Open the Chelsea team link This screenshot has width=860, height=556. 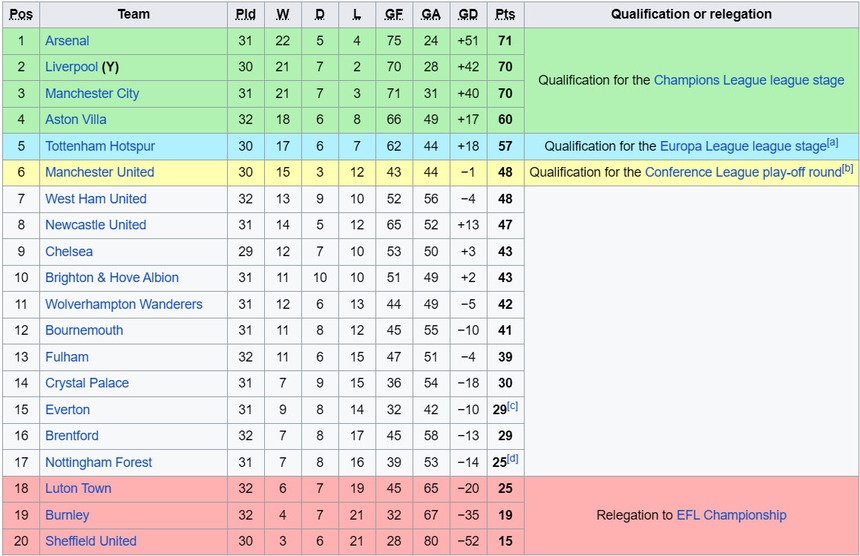(x=69, y=251)
